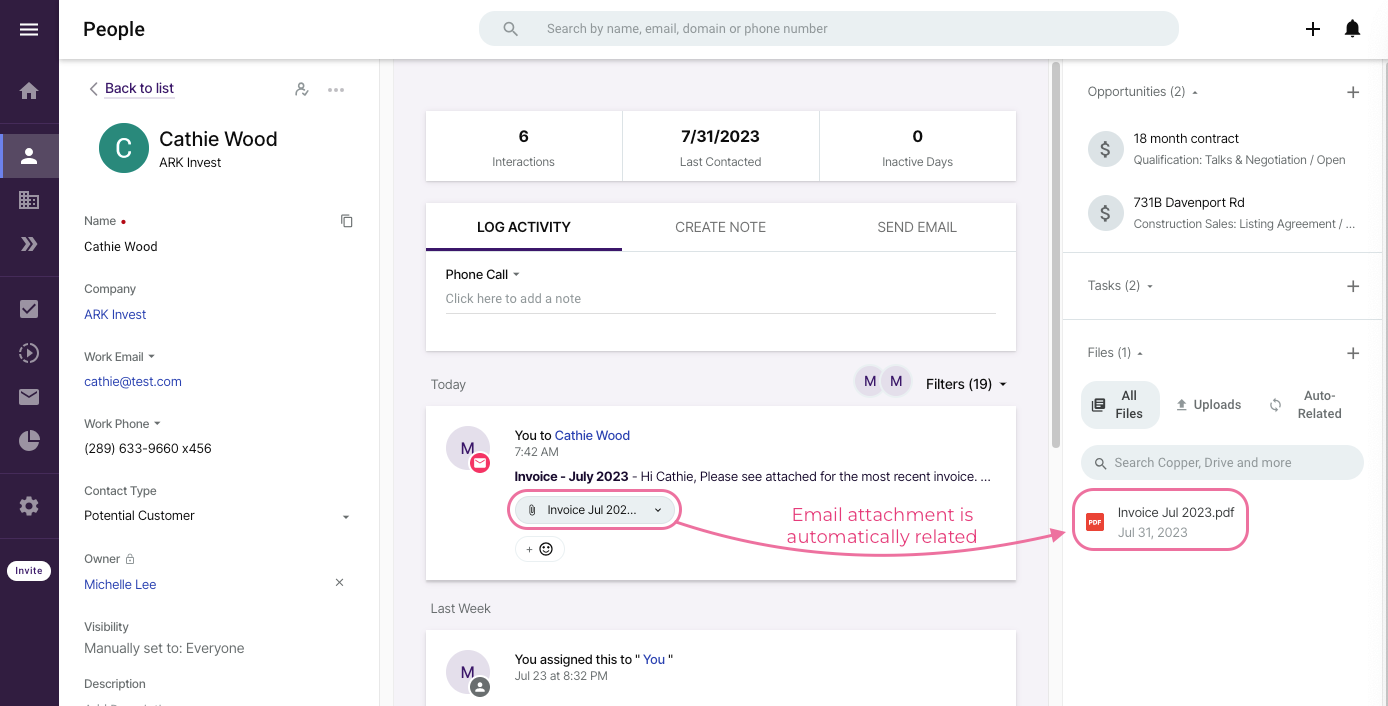This screenshot has width=1388, height=706.
Task: Add a new opportunity with plus
Action: (1353, 92)
